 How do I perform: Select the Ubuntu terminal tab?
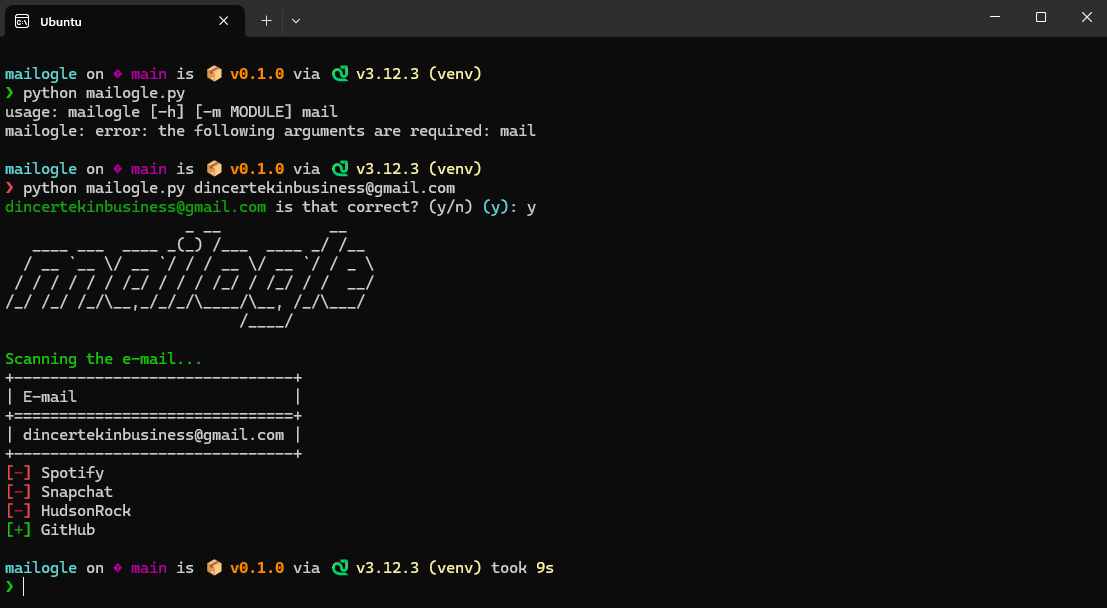[x=125, y=20]
